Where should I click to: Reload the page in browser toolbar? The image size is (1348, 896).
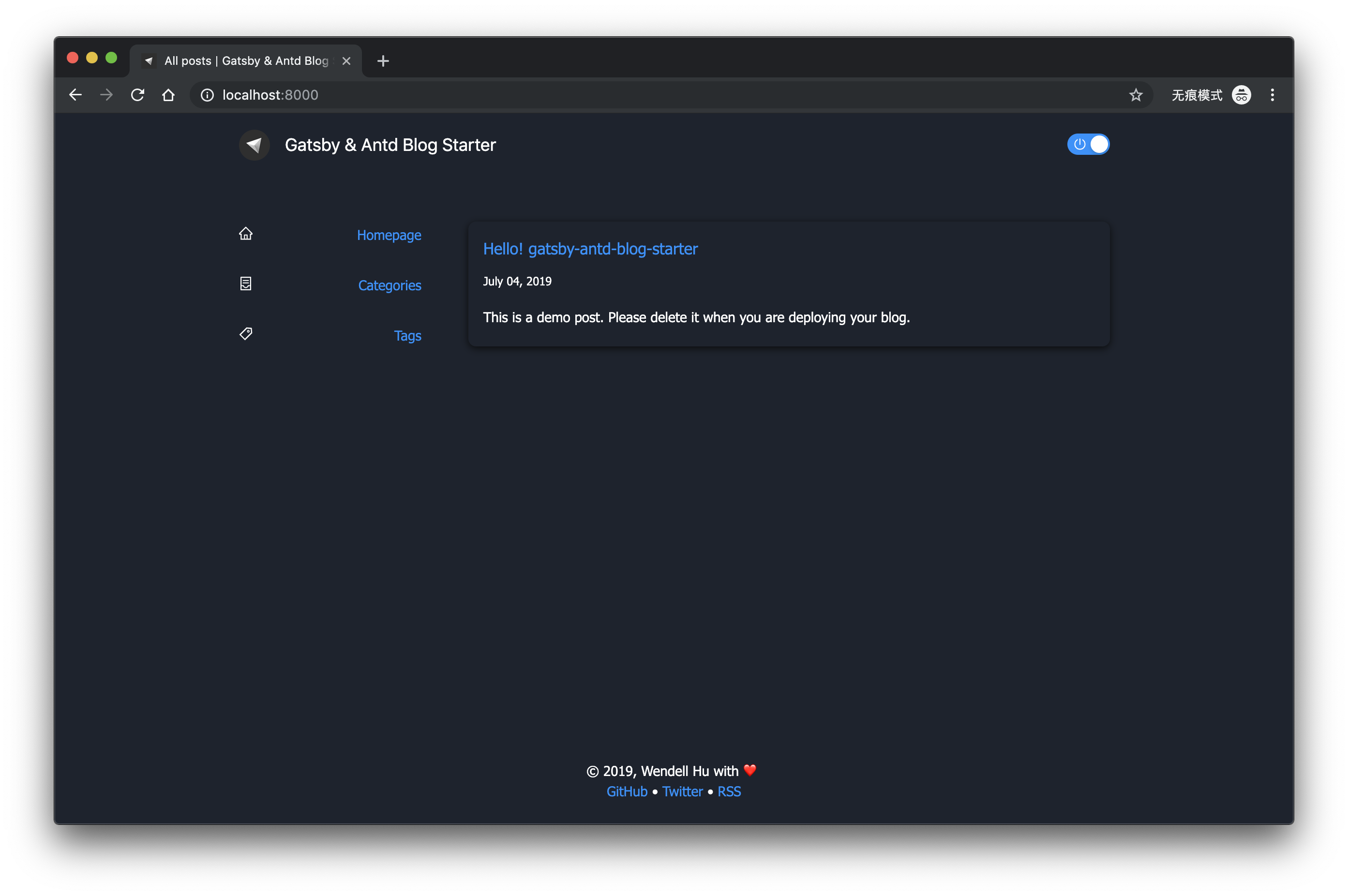137,95
